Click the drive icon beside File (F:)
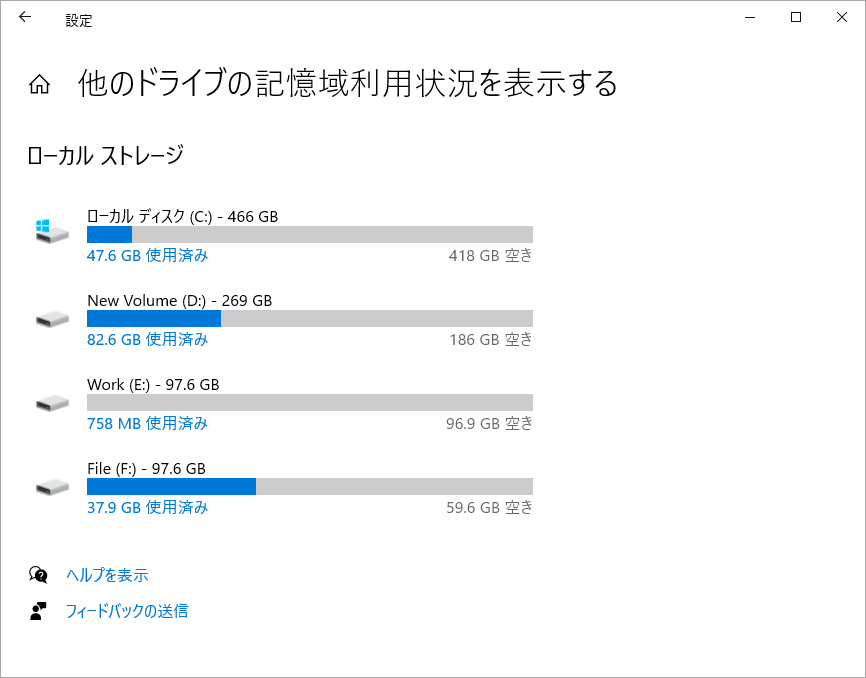 point(52,487)
